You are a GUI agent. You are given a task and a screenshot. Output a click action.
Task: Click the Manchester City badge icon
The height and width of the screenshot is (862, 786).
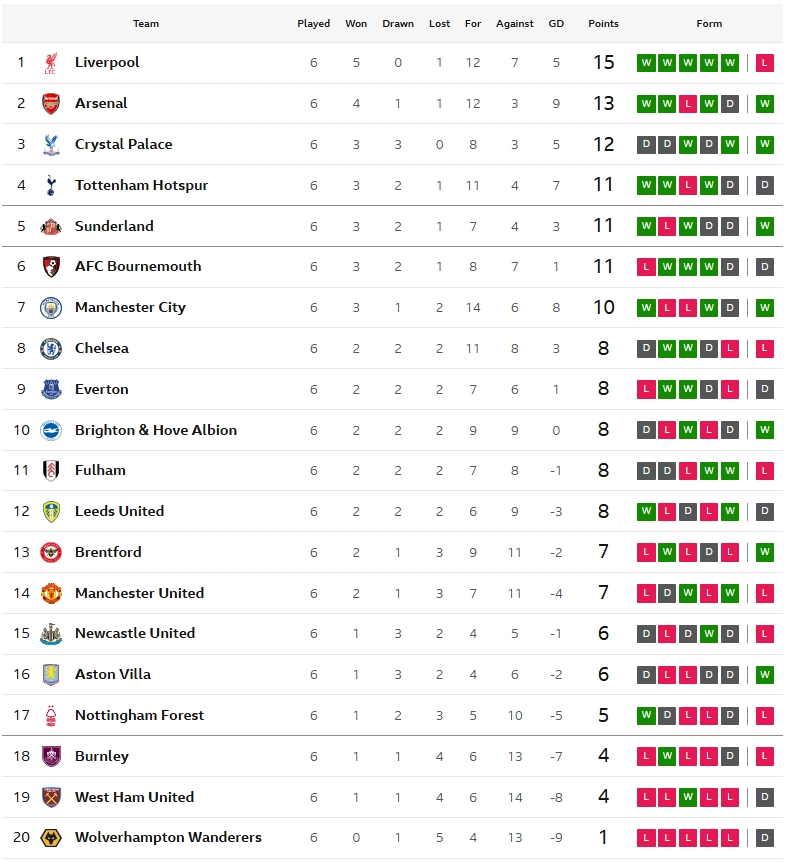pyautogui.click(x=51, y=308)
